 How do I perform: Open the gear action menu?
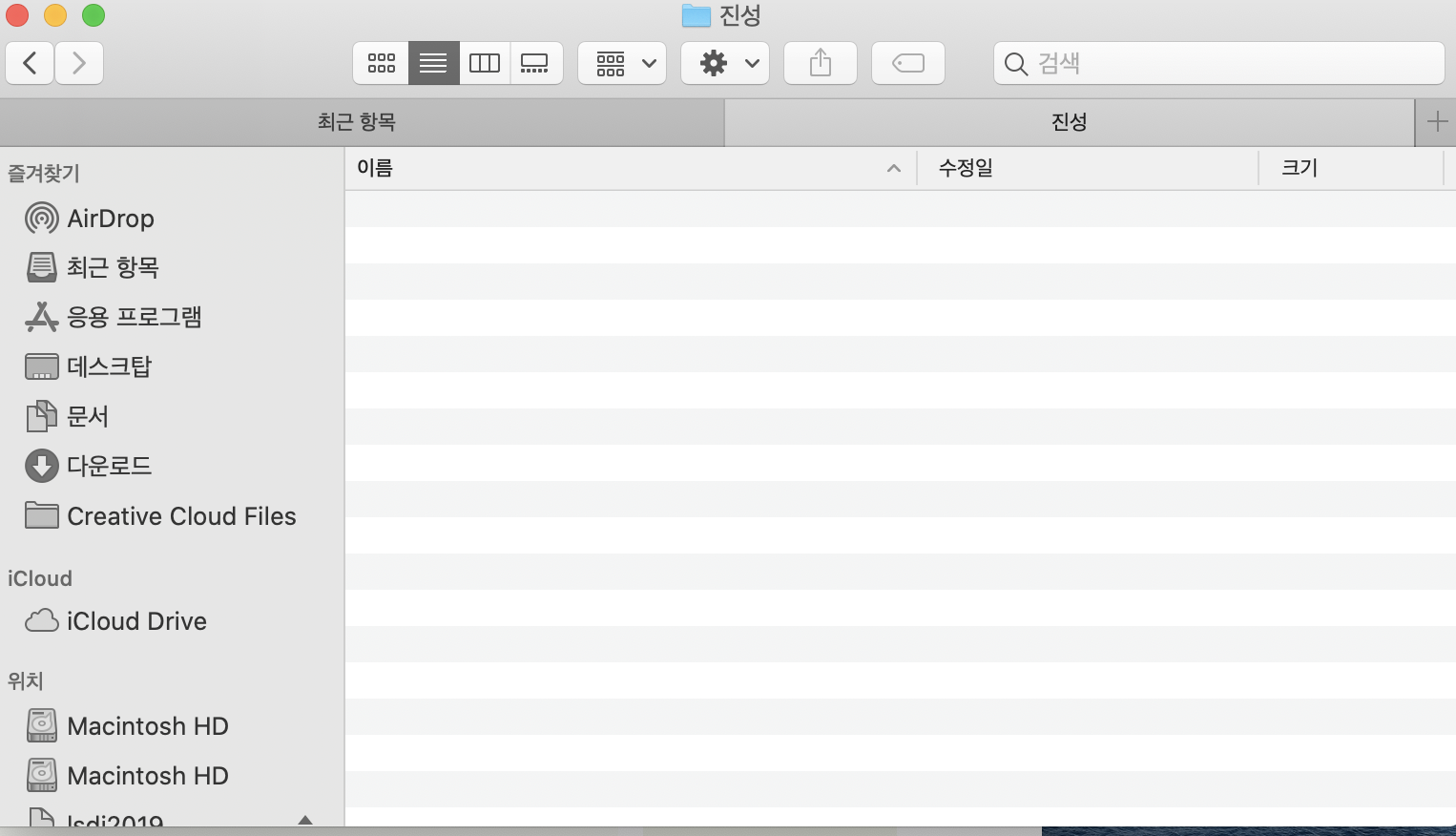725,64
